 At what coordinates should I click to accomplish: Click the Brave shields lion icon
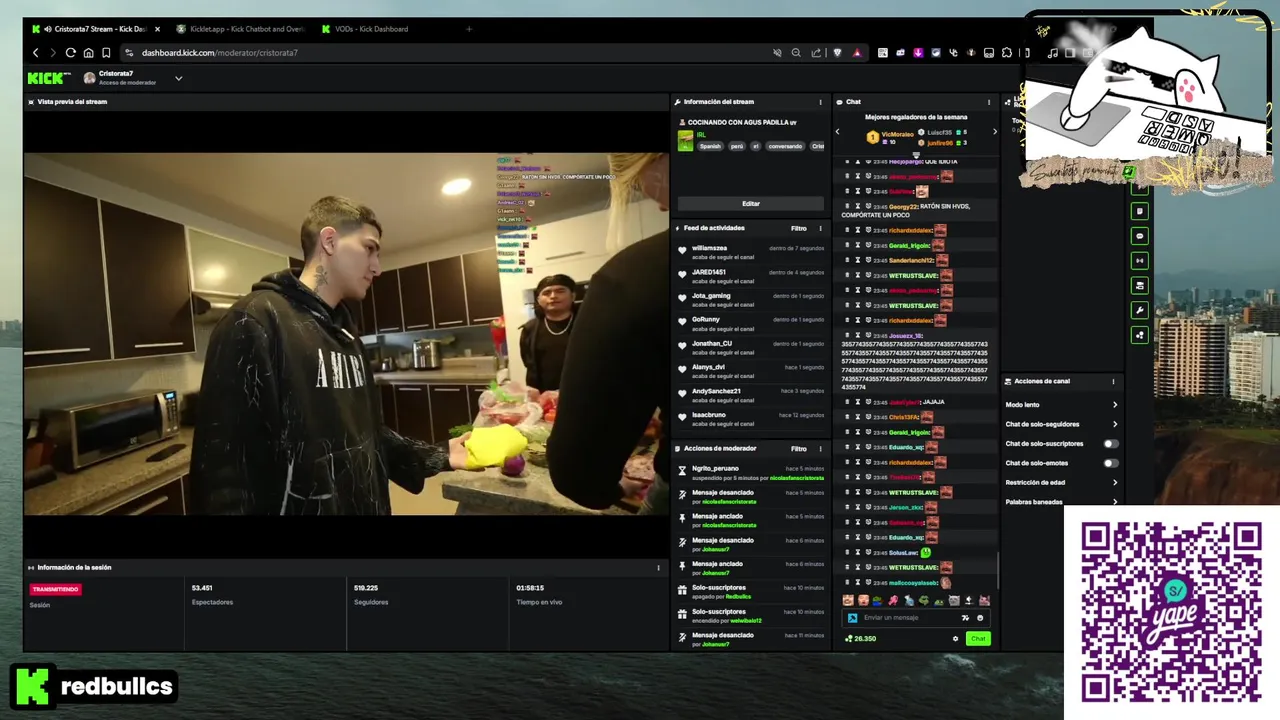[838, 53]
